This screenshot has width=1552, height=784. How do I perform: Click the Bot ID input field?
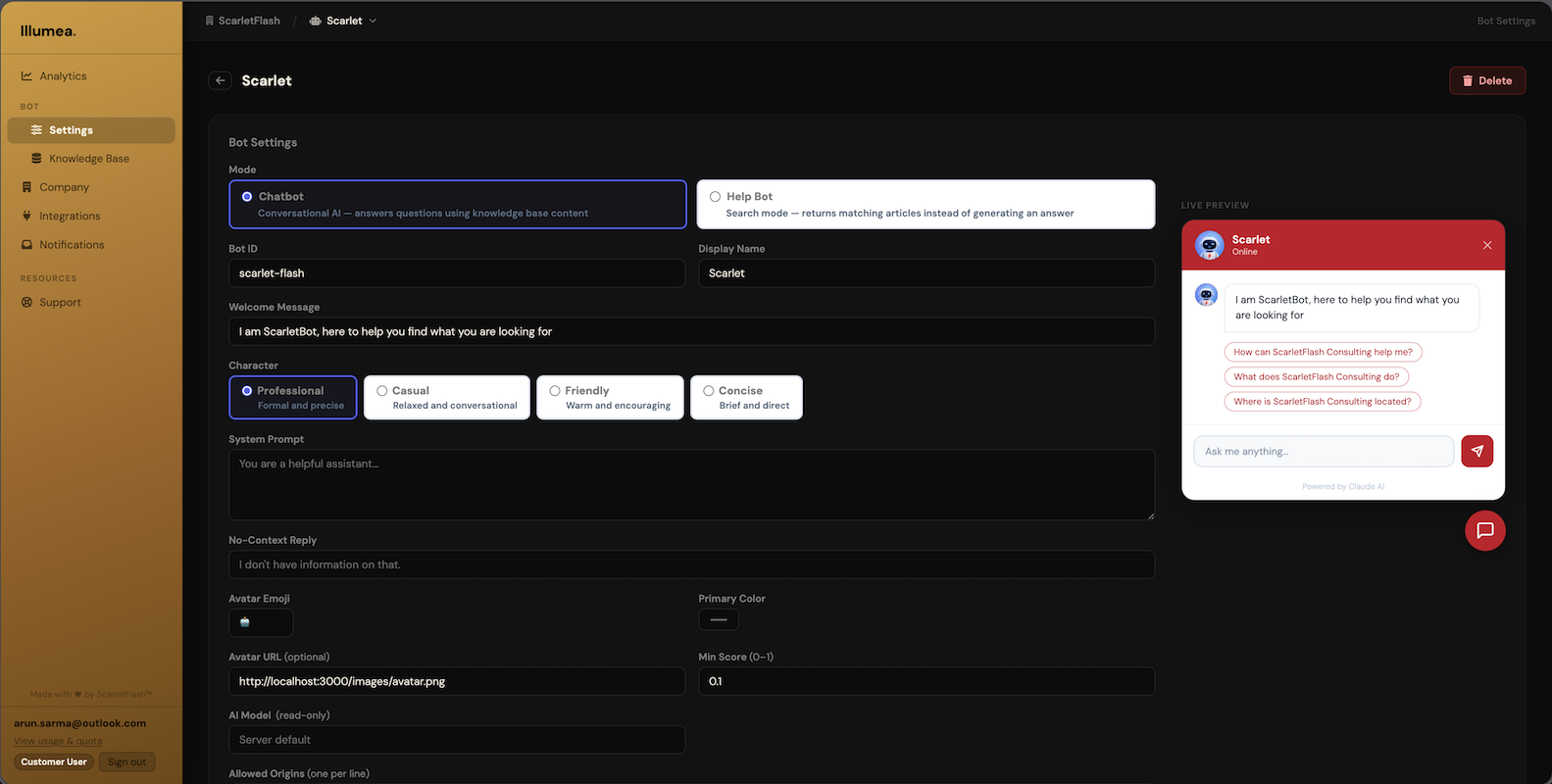[x=457, y=272]
